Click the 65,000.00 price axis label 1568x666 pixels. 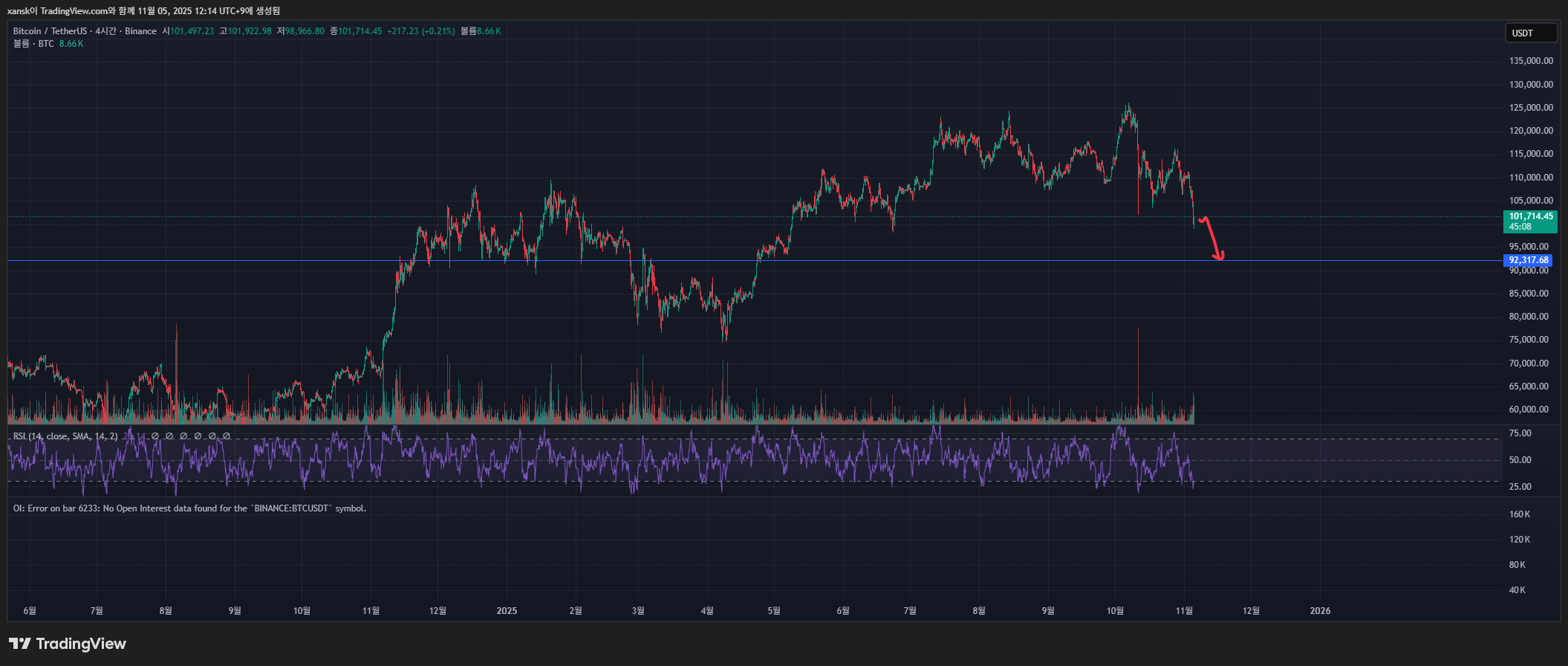pos(1529,387)
